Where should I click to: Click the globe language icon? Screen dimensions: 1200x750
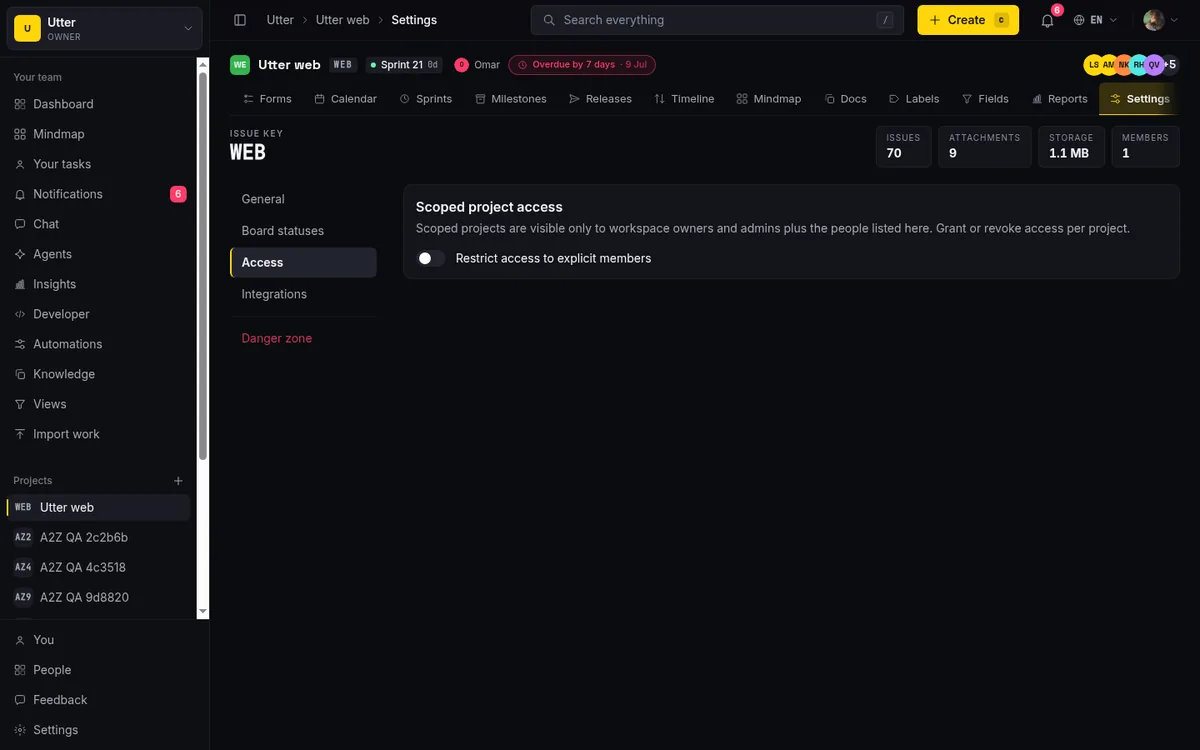1079,20
